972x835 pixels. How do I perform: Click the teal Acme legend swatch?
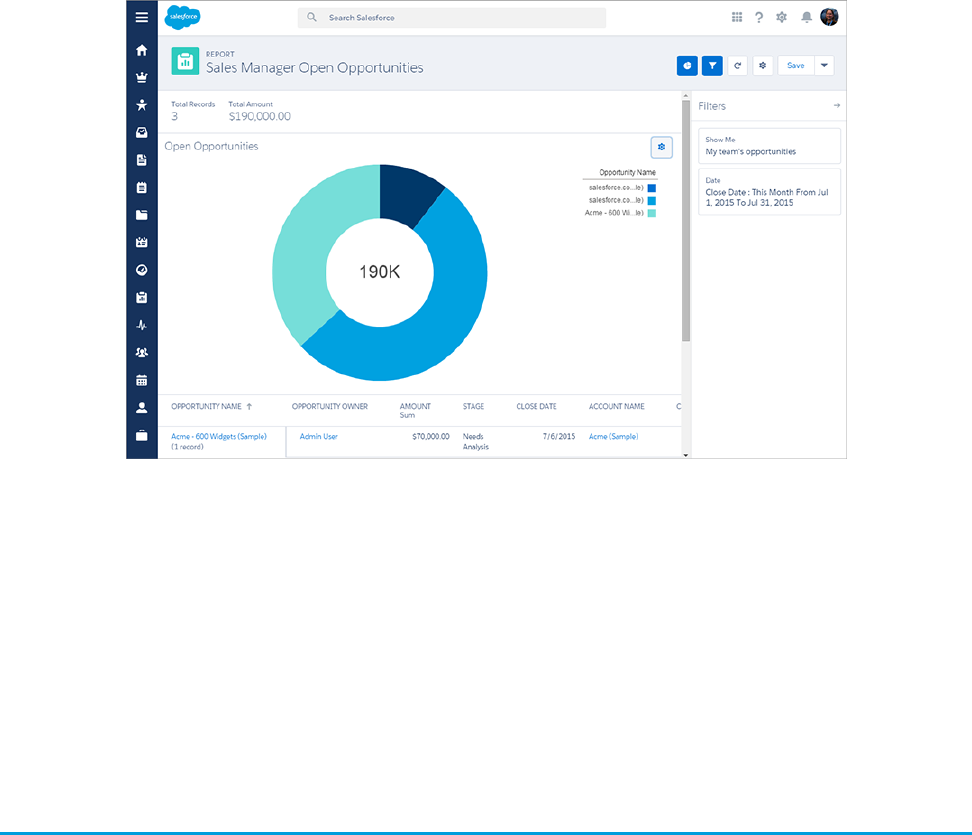[652, 213]
